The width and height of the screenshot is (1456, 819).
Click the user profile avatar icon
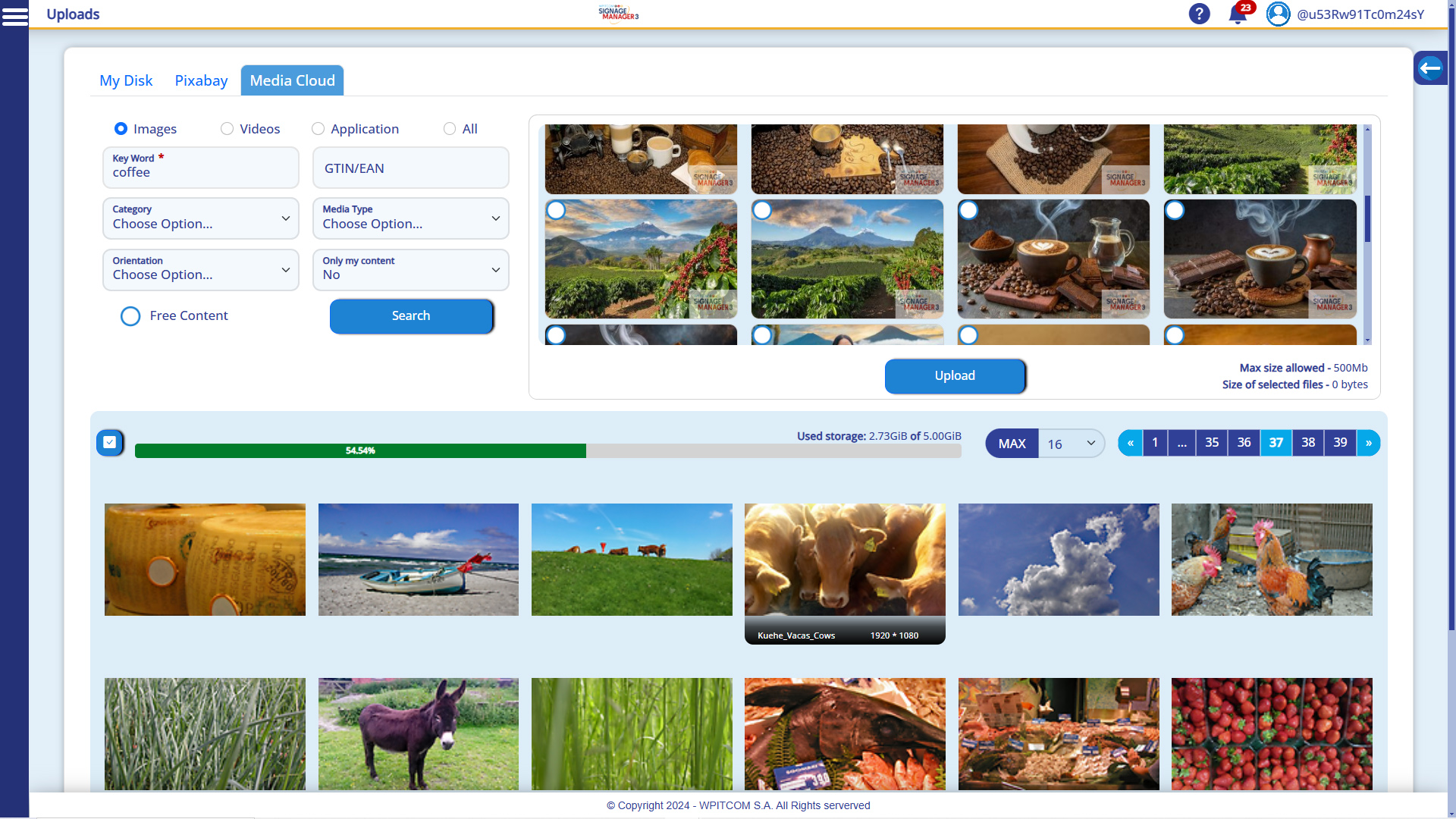click(x=1278, y=14)
